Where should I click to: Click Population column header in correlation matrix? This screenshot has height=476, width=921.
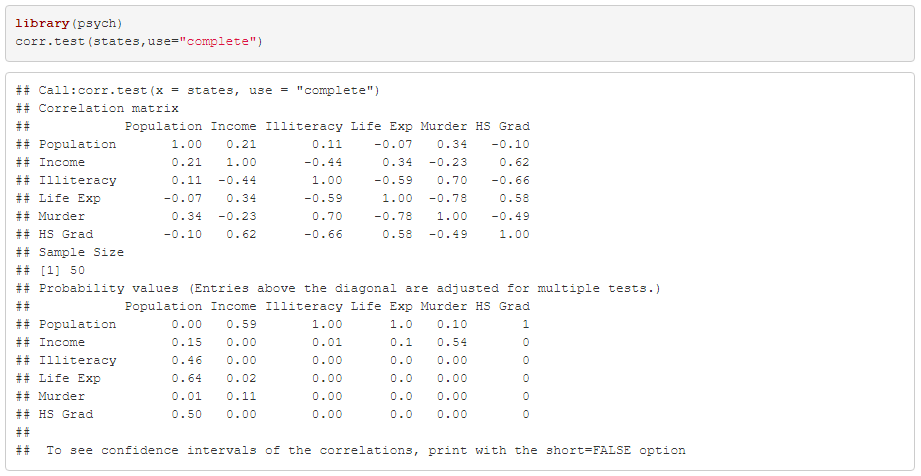pos(163,126)
